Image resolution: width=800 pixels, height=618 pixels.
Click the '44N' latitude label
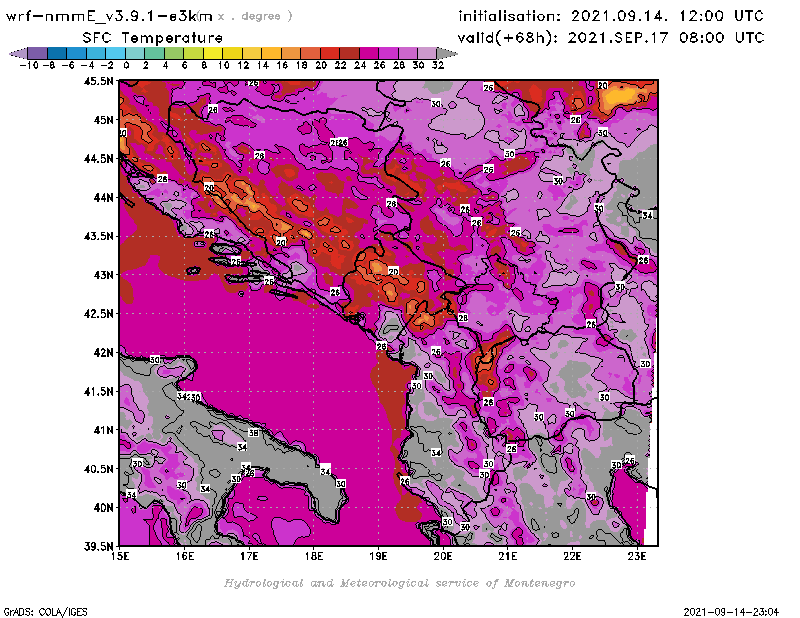click(x=103, y=197)
